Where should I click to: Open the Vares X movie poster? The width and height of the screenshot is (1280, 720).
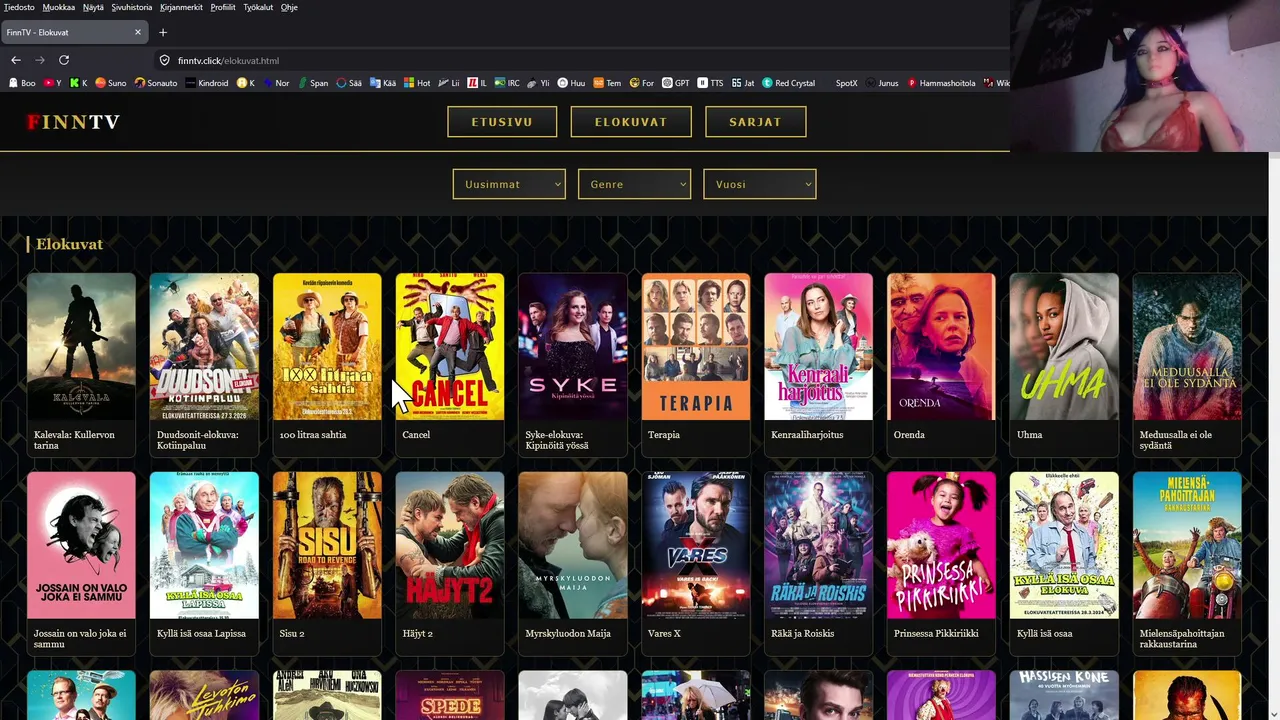click(696, 545)
